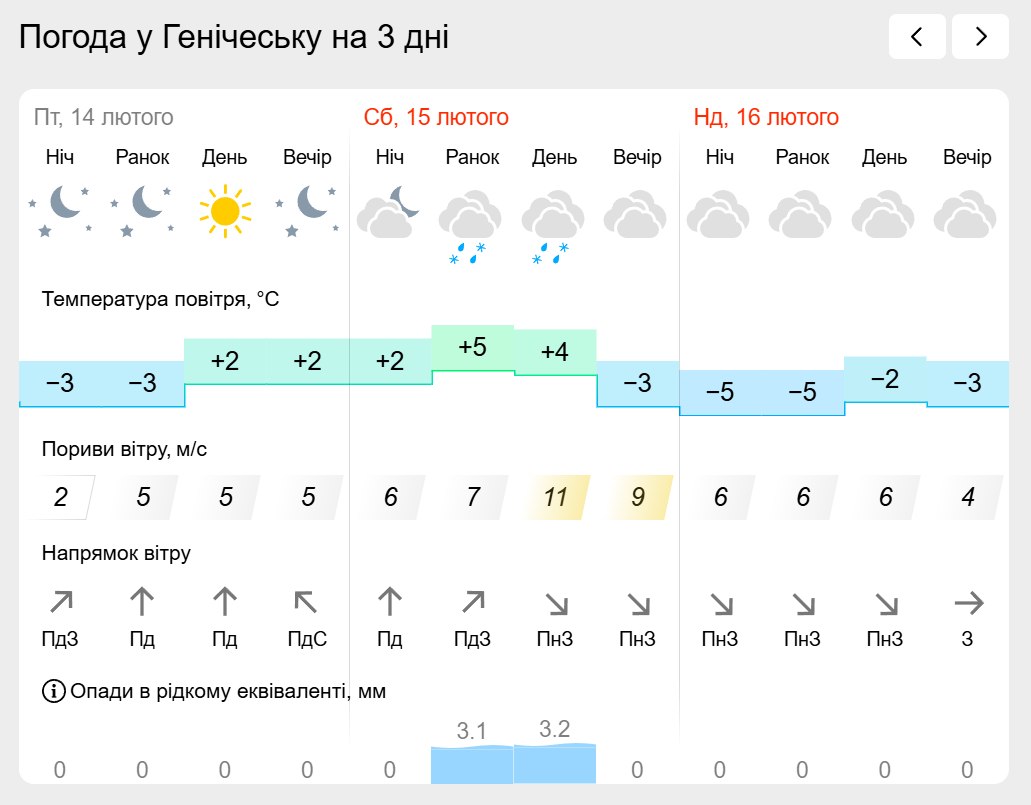Click Friday night moon and stars icon
Image resolution: width=1031 pixels, height=805 pixels.
(60, 211)
